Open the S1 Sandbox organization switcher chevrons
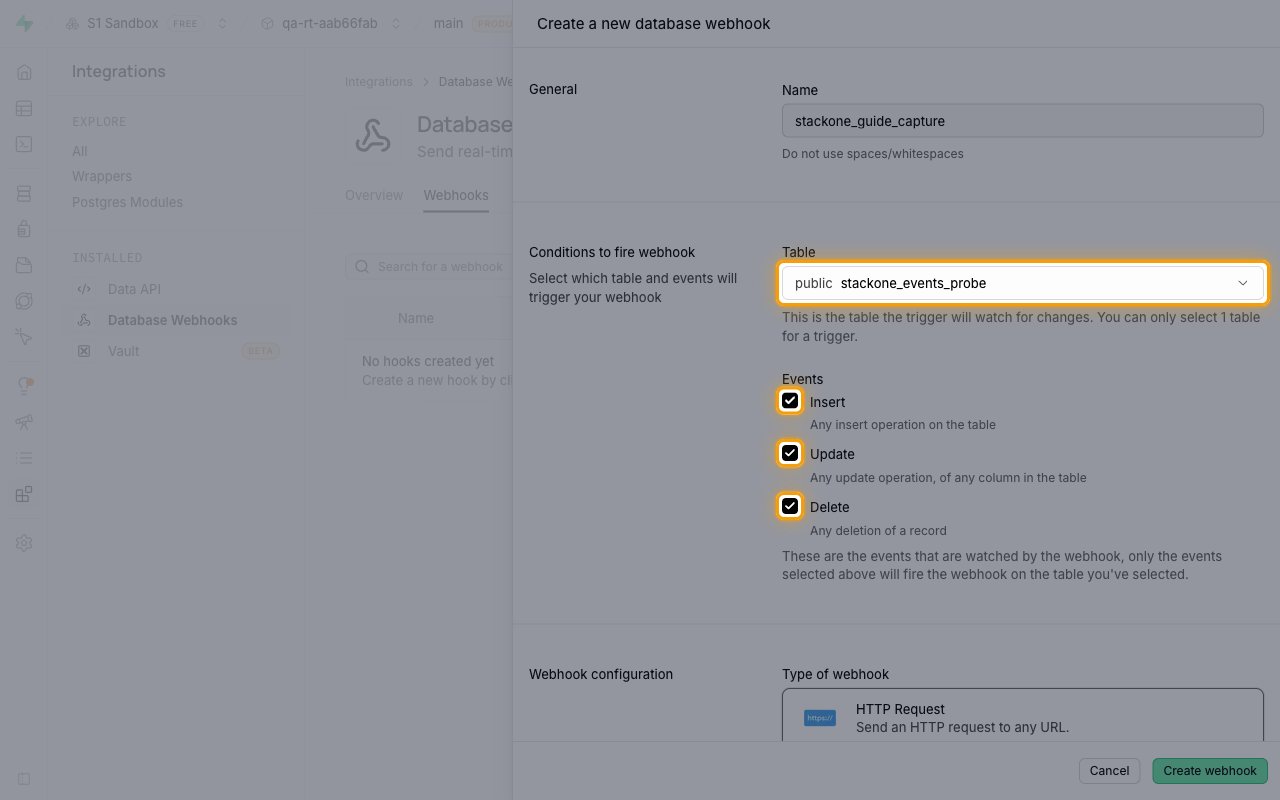This screenshot has height=800, width=1280. coord(222,23)
